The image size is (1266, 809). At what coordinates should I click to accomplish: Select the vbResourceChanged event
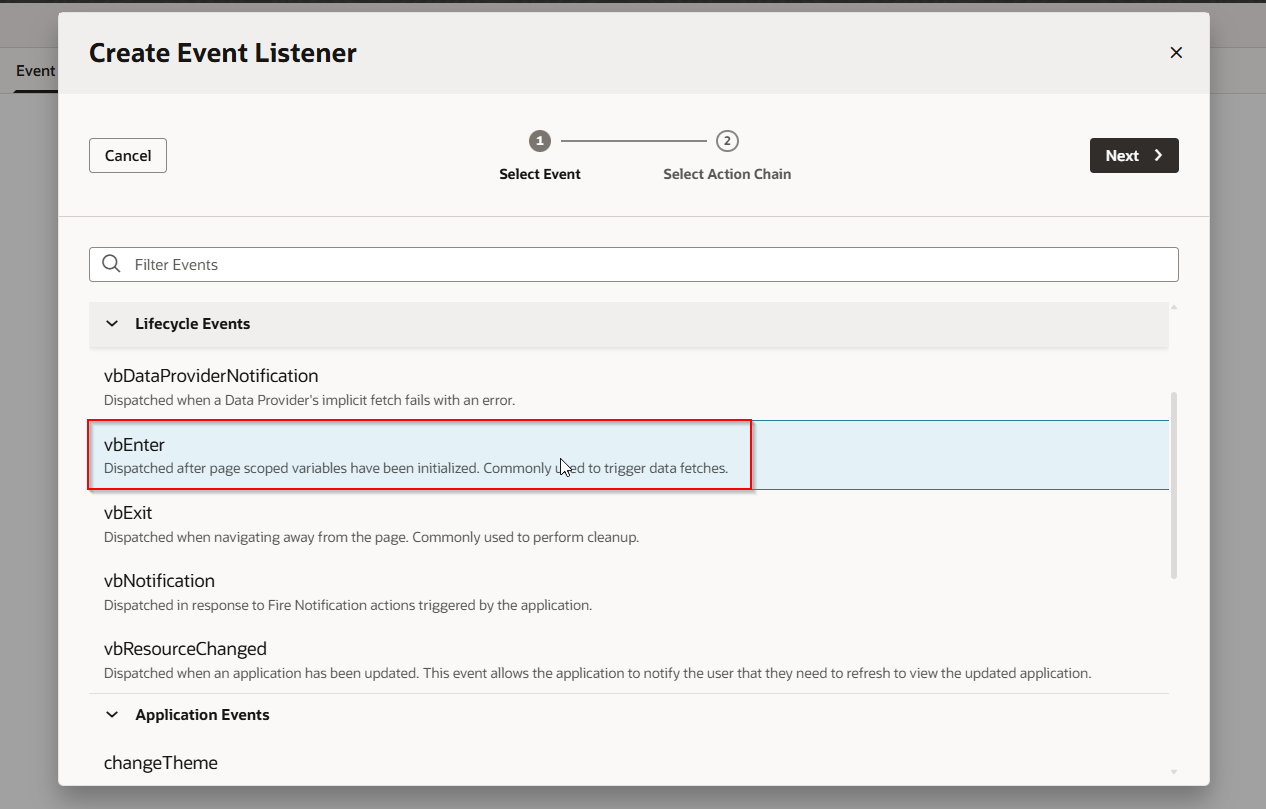(185, 649)
